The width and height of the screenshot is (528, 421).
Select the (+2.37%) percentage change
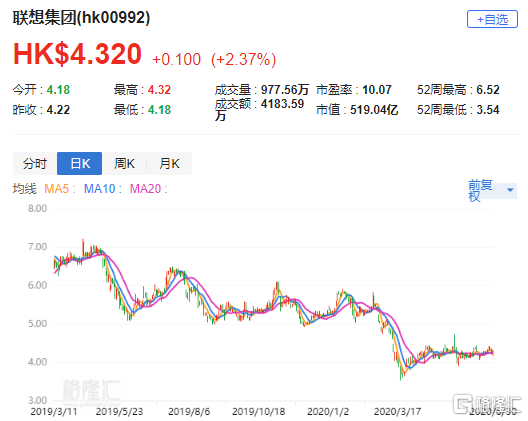pos(243,60)
